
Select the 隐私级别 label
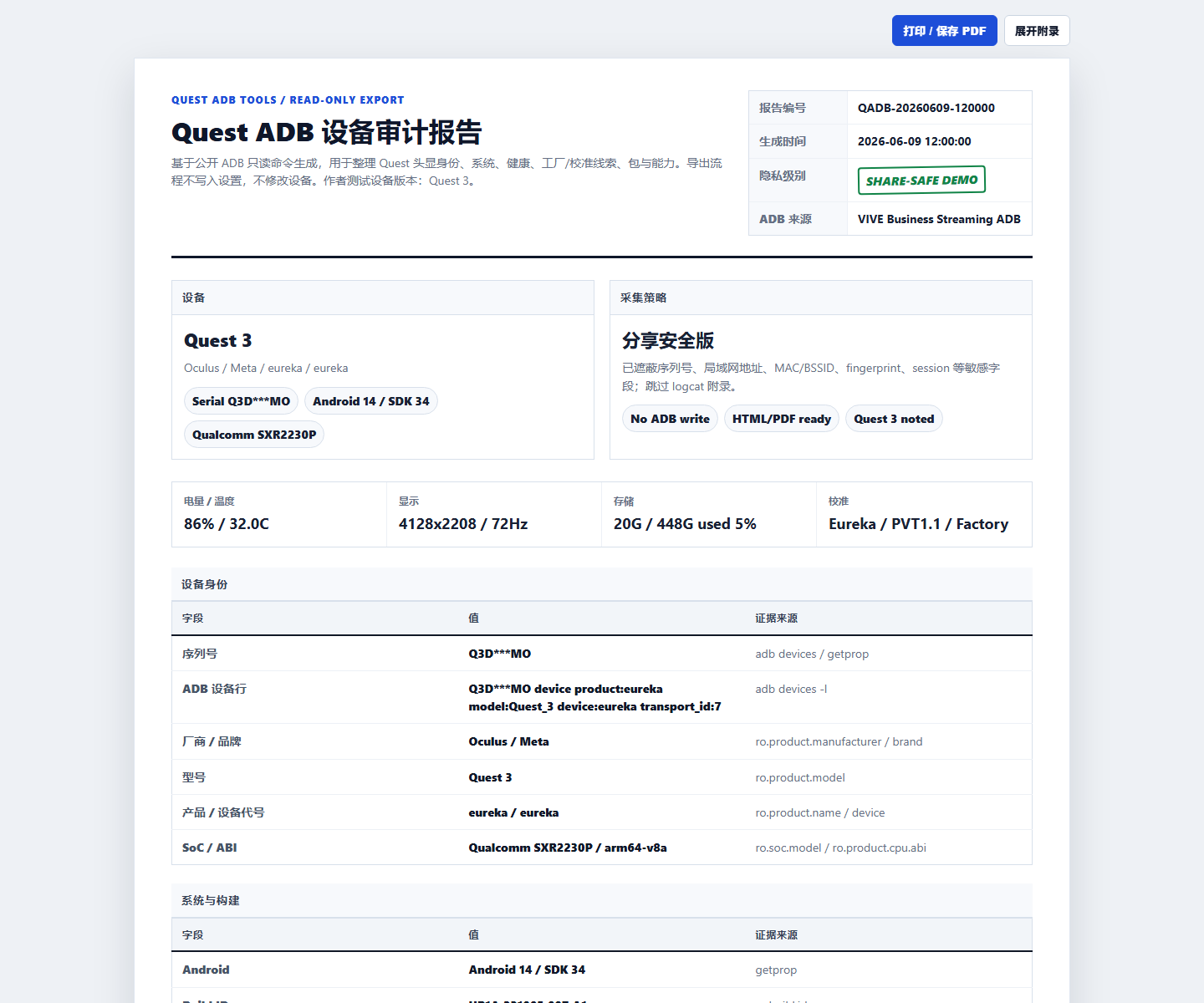pos(783,176)
